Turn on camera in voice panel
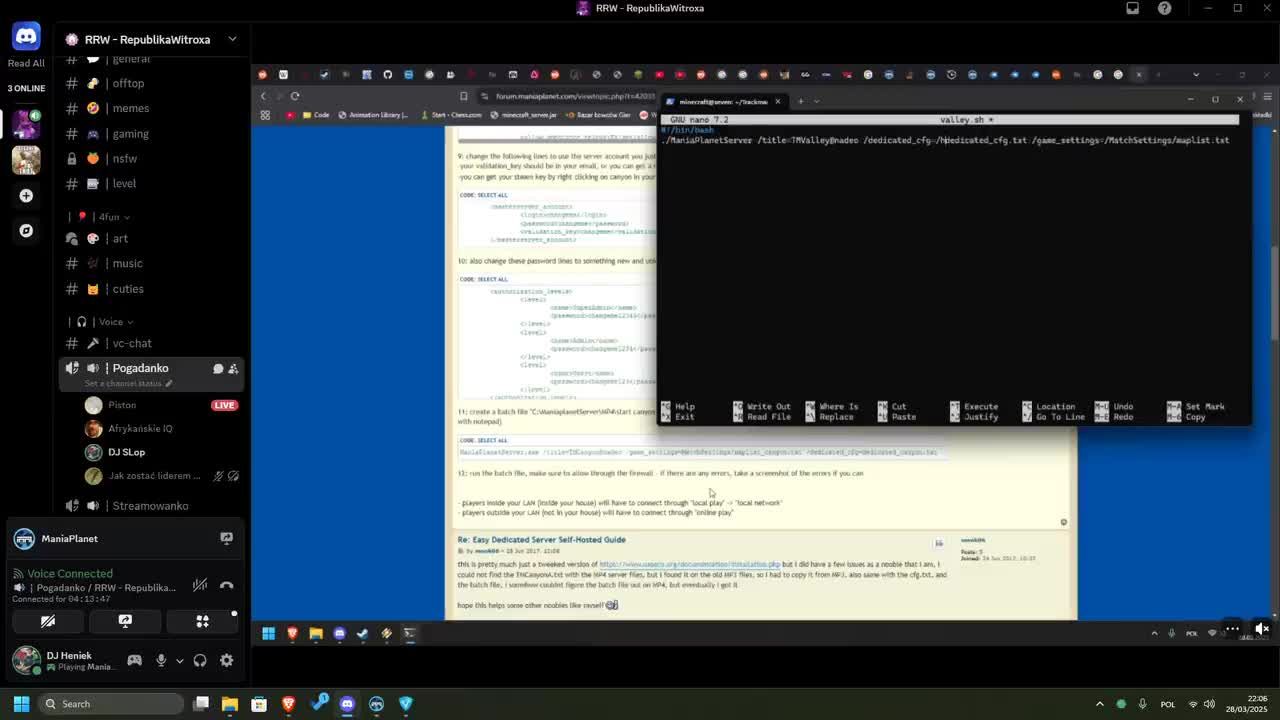The height and width of the screenshot is (720, 1280). coord(47,621)
